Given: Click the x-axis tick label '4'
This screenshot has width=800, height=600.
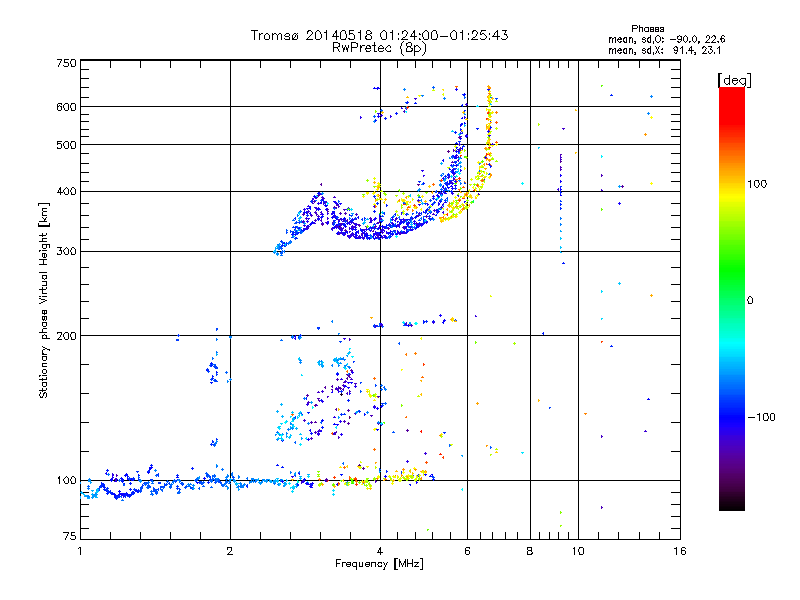Looking at the screenshot, I should [380, 551].
